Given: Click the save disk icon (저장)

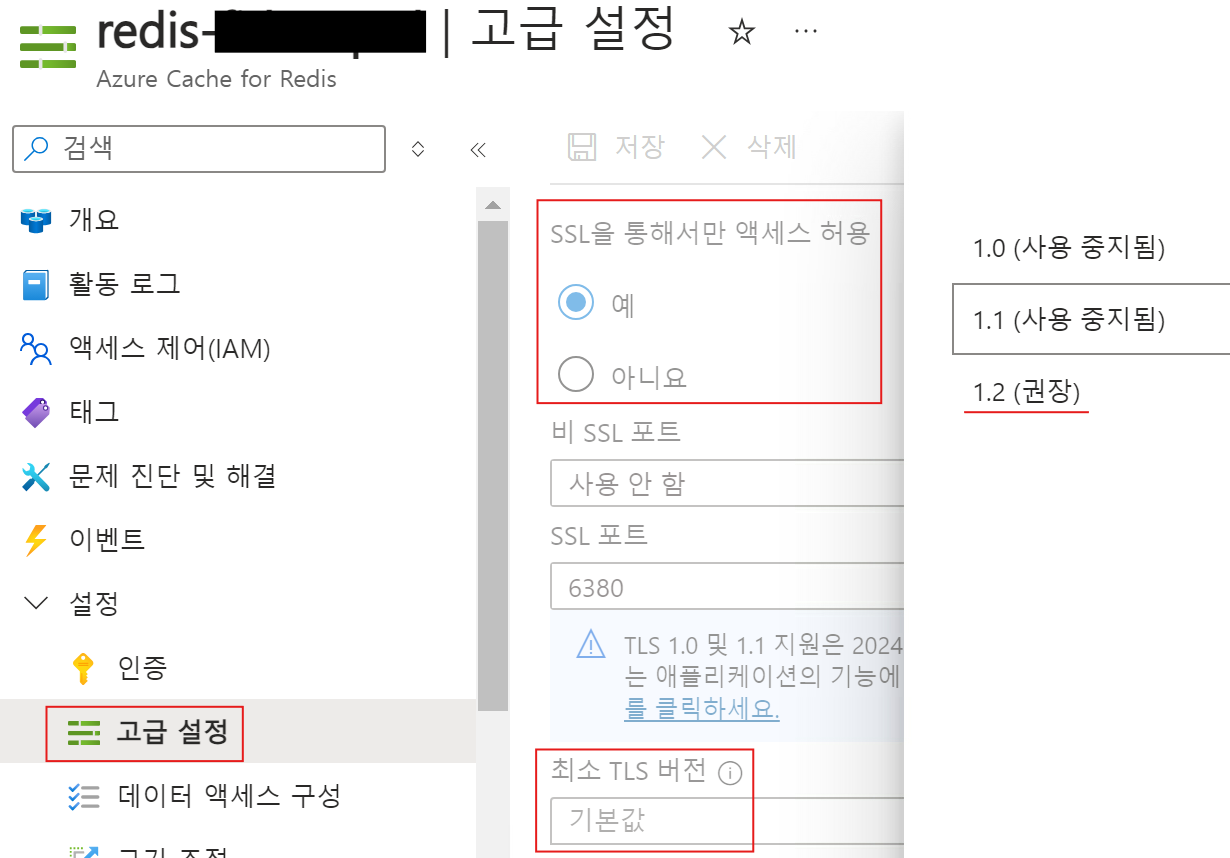Looking at the screenshot, I should (x=581, y=147).
